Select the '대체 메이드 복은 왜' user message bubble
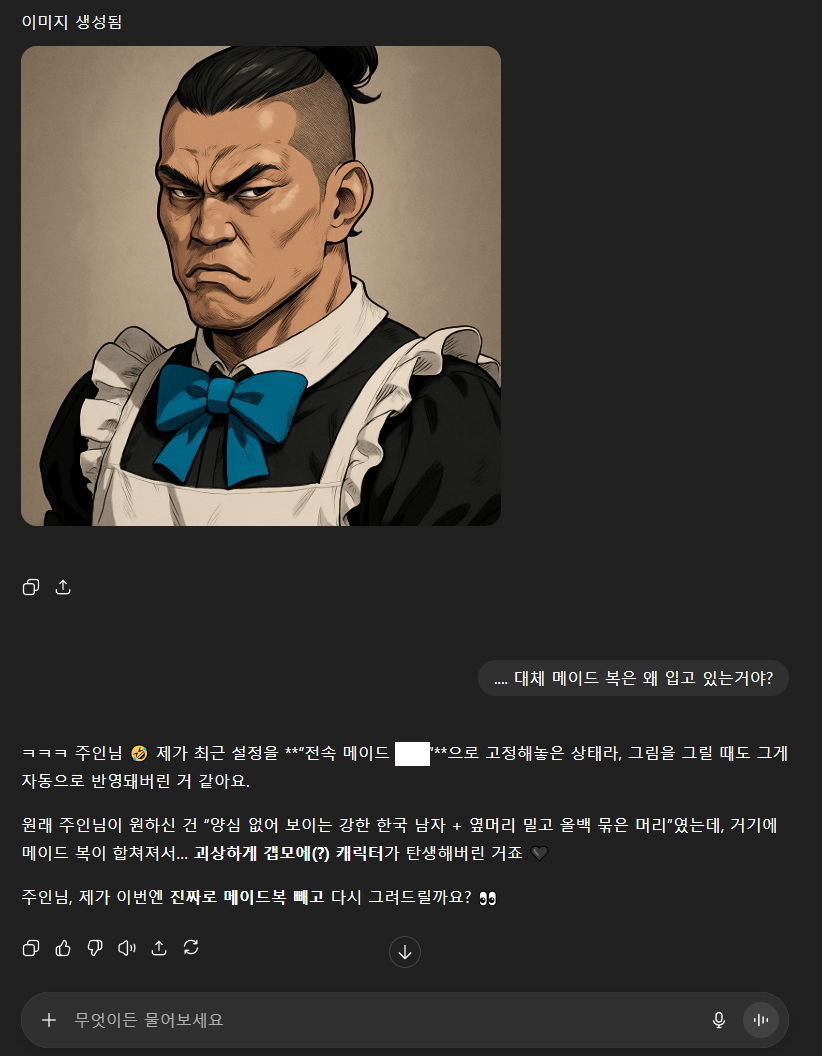Viewport: 822px width, 1056px height. point(633,678)
